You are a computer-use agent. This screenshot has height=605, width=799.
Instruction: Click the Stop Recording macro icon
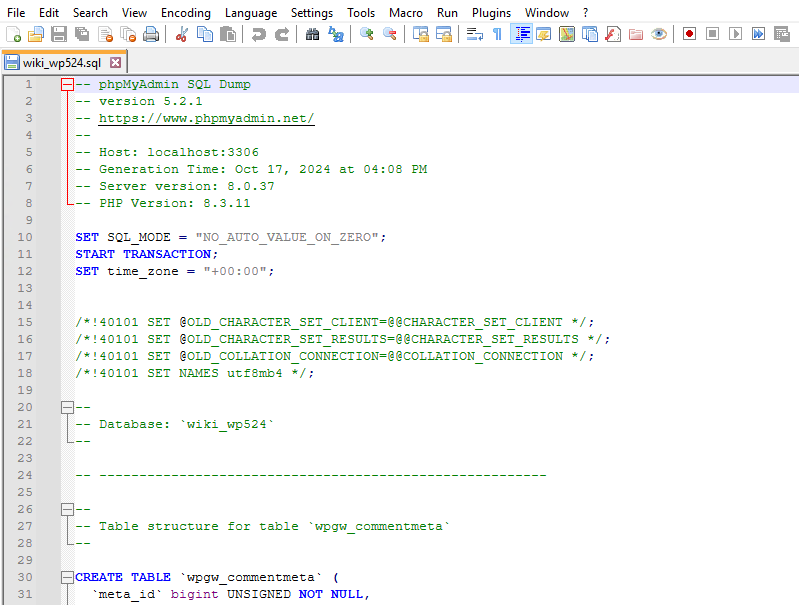tap(712, 34)
